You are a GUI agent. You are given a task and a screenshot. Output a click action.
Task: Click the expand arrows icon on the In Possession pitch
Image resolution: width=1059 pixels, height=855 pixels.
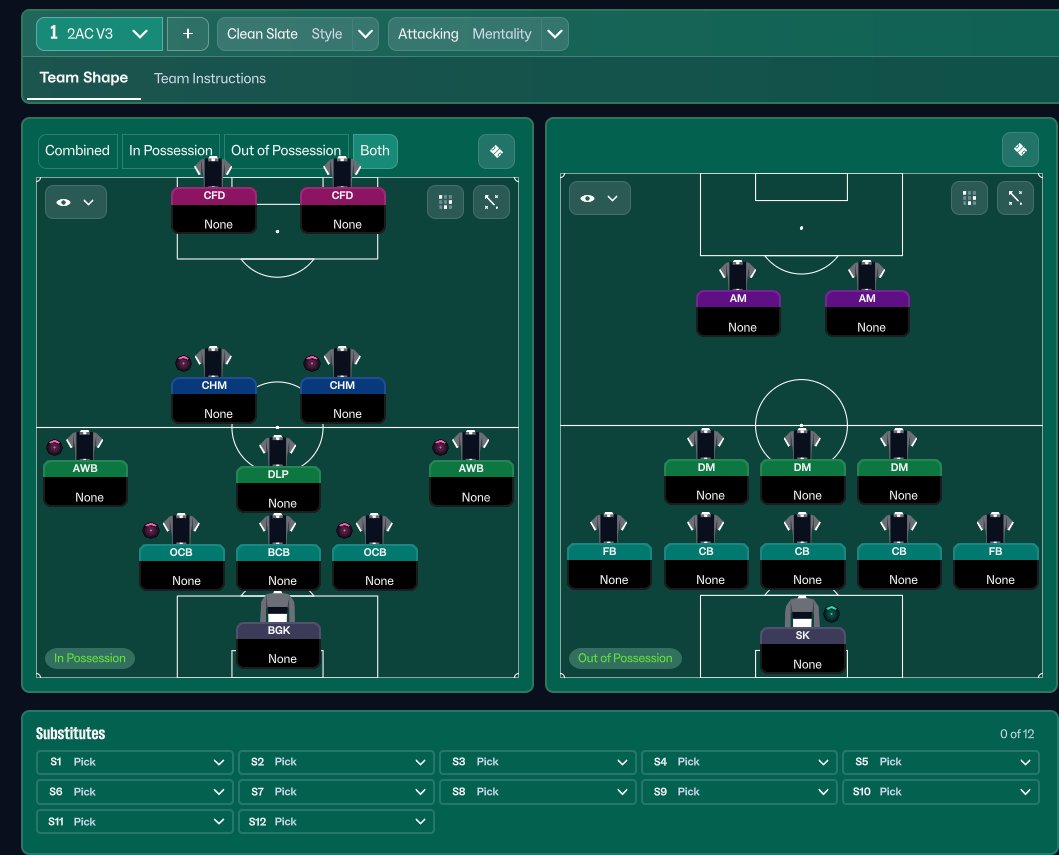492,202
